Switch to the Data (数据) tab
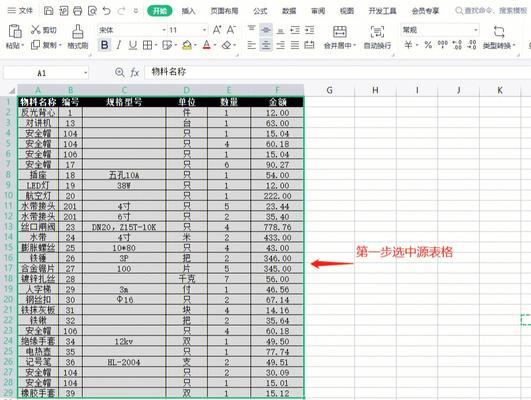The image size is (531, 400). coord(289,11)
